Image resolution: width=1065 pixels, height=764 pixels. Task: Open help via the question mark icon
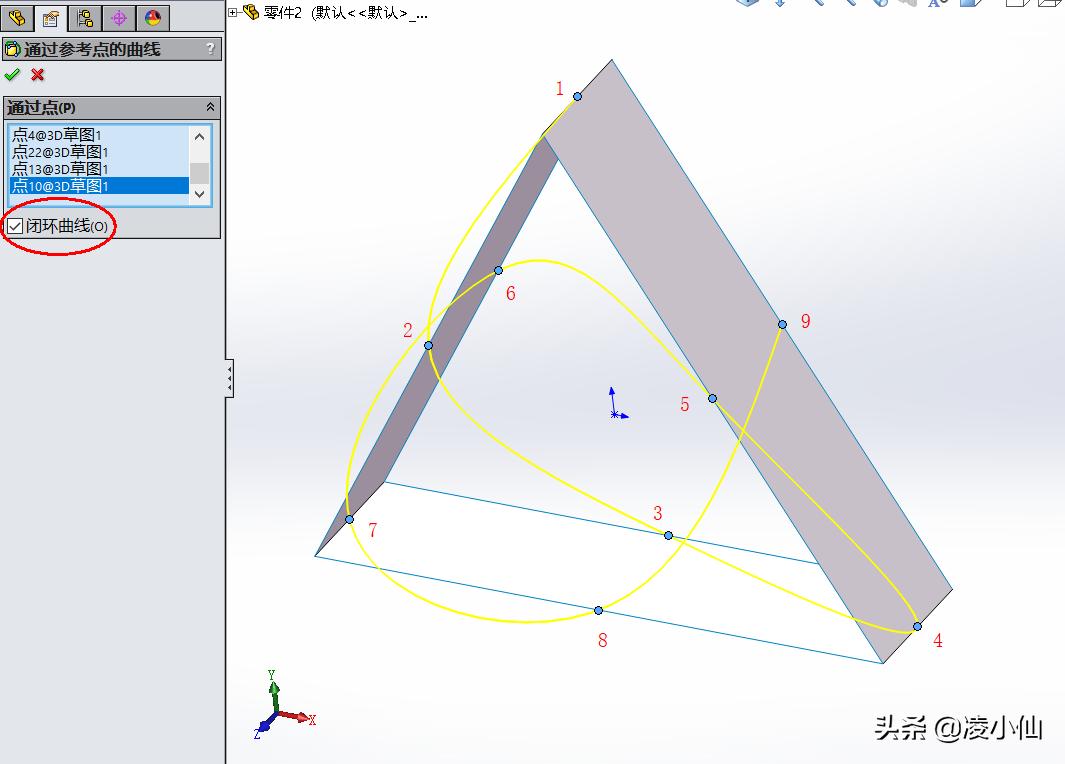[209, 48]
